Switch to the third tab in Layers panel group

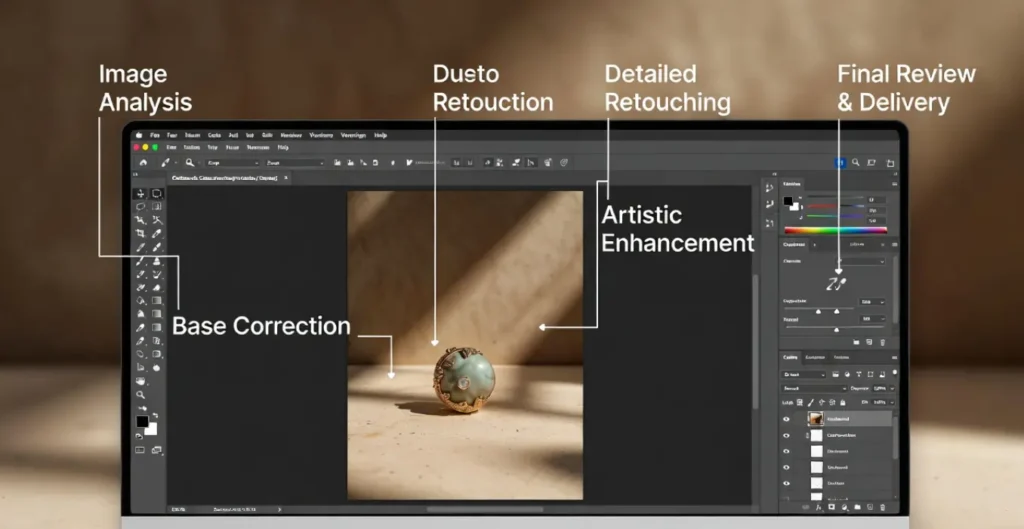click(x=841, y=357)
